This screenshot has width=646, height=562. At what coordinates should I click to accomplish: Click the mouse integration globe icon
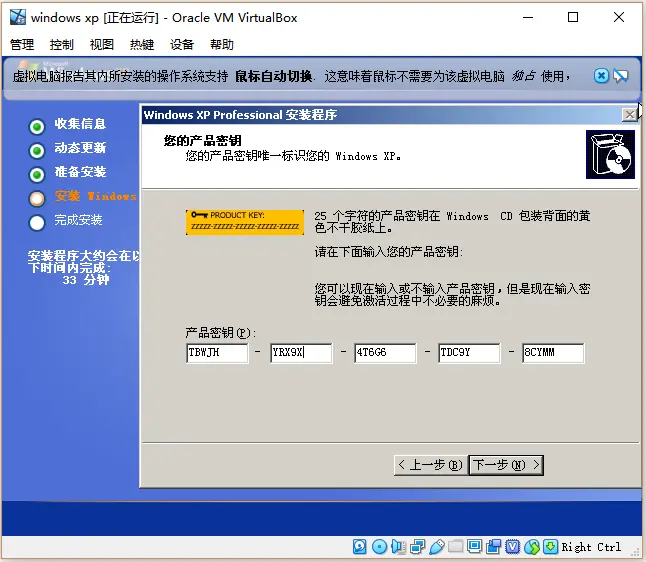[x=532, y=547]
